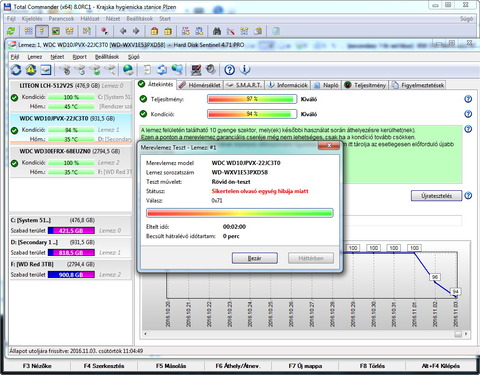Click F3 Nézőke button in Total Commander

37,366
